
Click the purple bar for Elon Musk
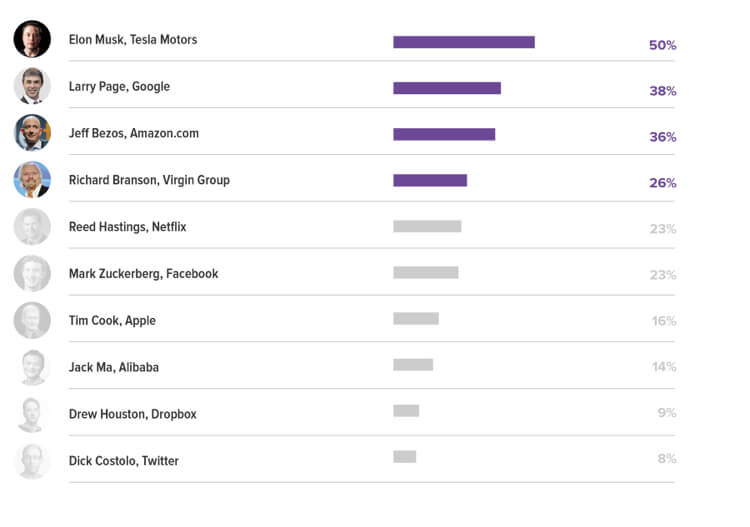pos(463,42)
